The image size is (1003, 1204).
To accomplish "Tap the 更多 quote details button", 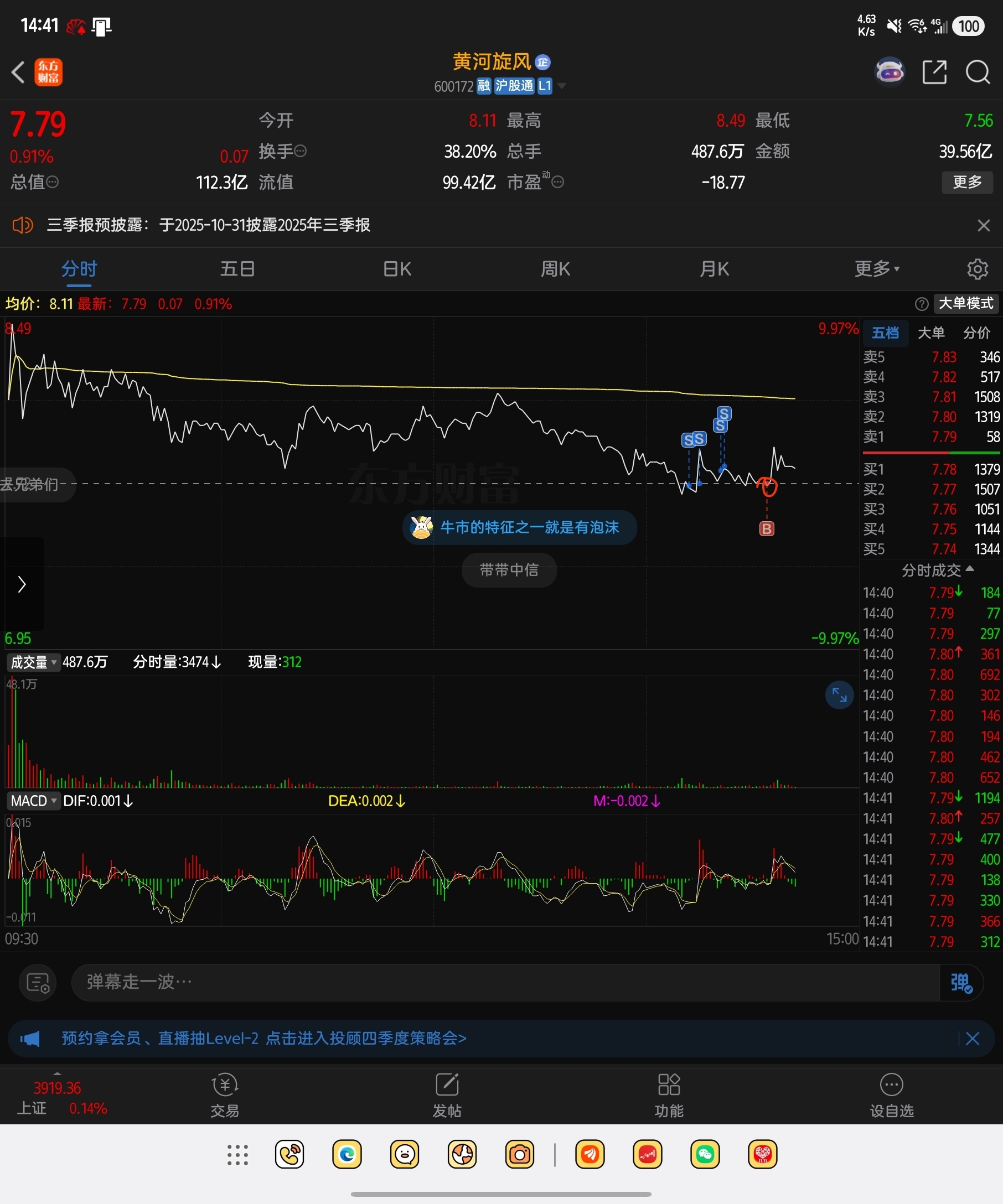I will click(x=968, y=183).
